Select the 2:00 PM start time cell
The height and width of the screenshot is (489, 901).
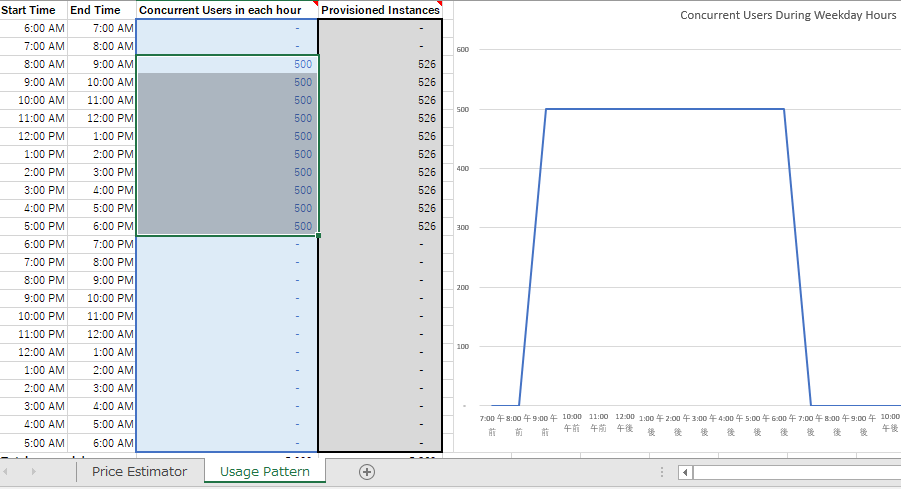pyautogui.click(x=34, y=172)
